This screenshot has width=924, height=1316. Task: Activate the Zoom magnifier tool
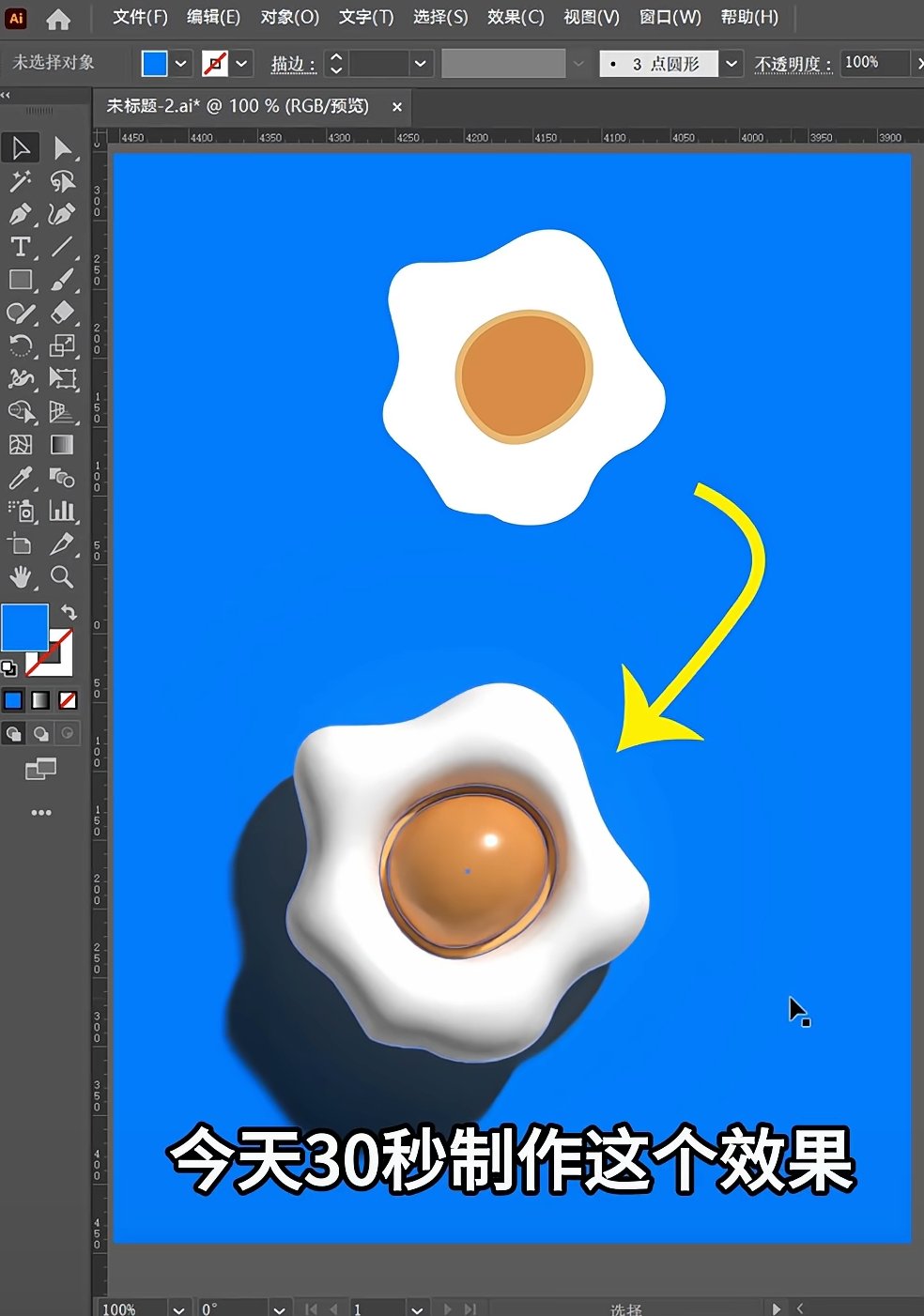tap(62, 576)
